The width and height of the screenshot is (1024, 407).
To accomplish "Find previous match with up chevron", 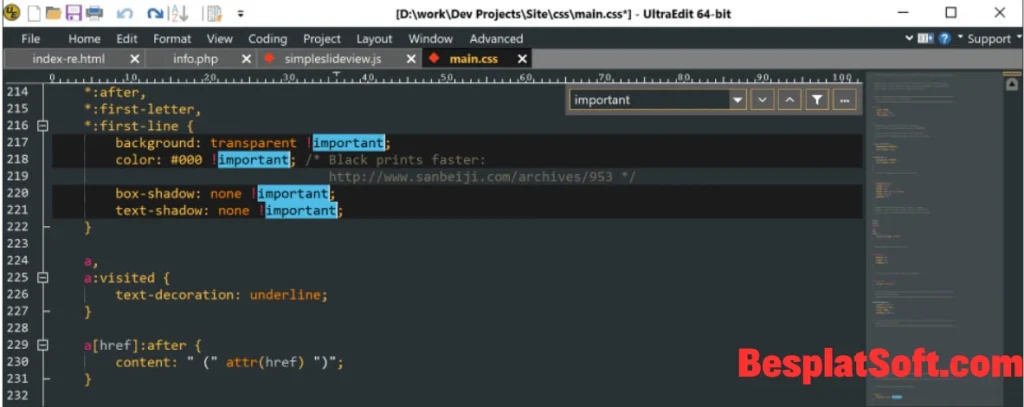I will [x=790, y=100].
